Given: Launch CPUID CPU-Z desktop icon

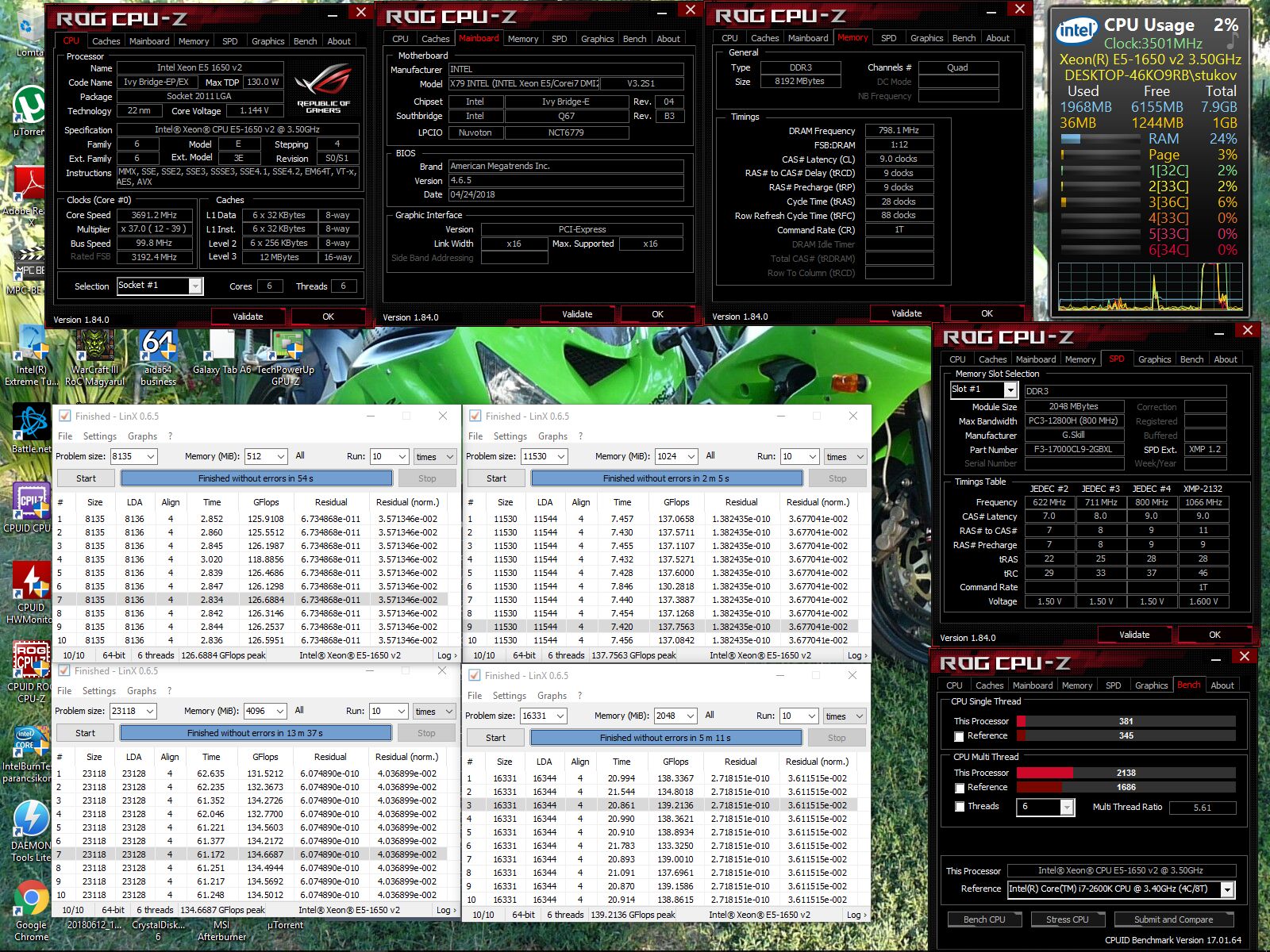Looking at the screenshot, I should (x=29, y=508).
